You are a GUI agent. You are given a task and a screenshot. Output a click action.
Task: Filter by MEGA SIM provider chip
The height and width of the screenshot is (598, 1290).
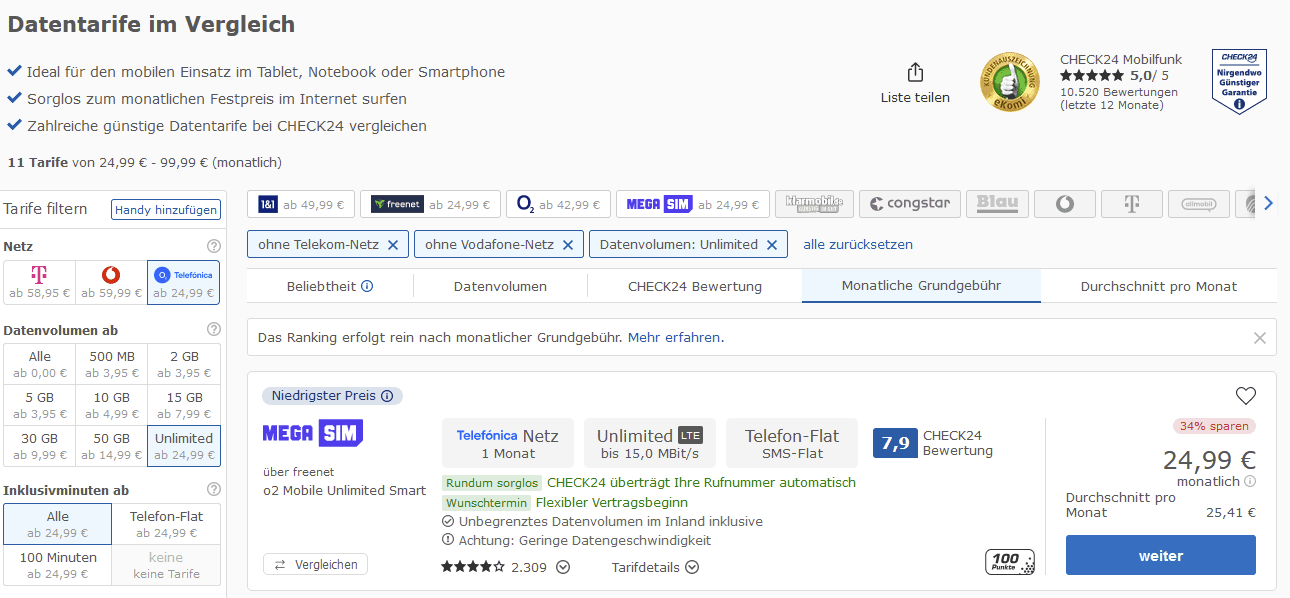coord(693,204)
